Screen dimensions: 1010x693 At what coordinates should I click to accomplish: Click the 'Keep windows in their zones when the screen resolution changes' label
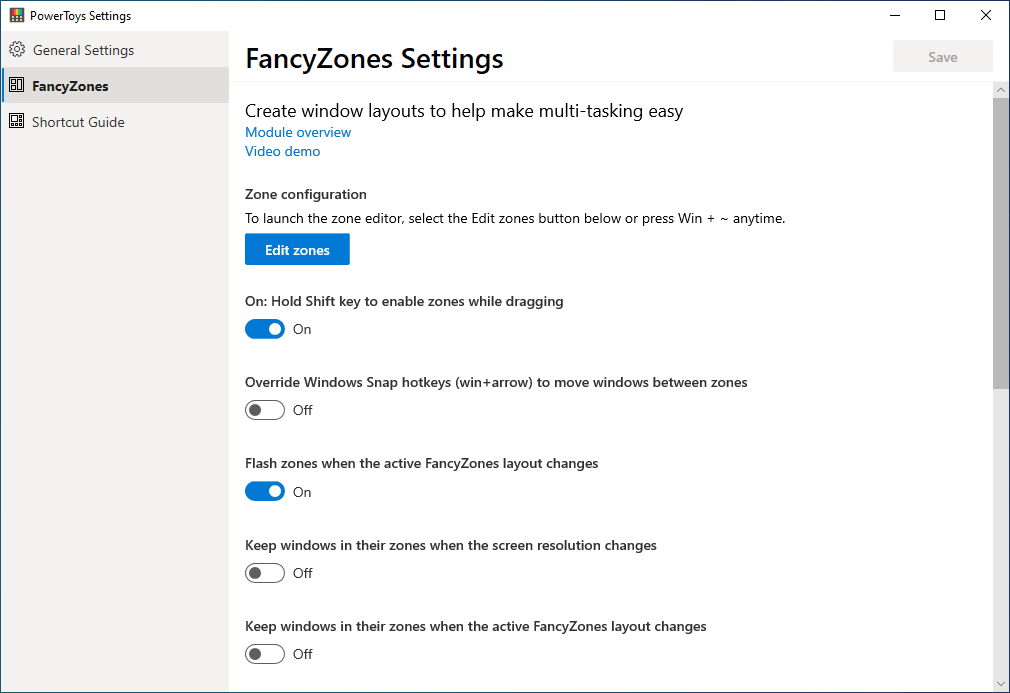coord(451,545)
